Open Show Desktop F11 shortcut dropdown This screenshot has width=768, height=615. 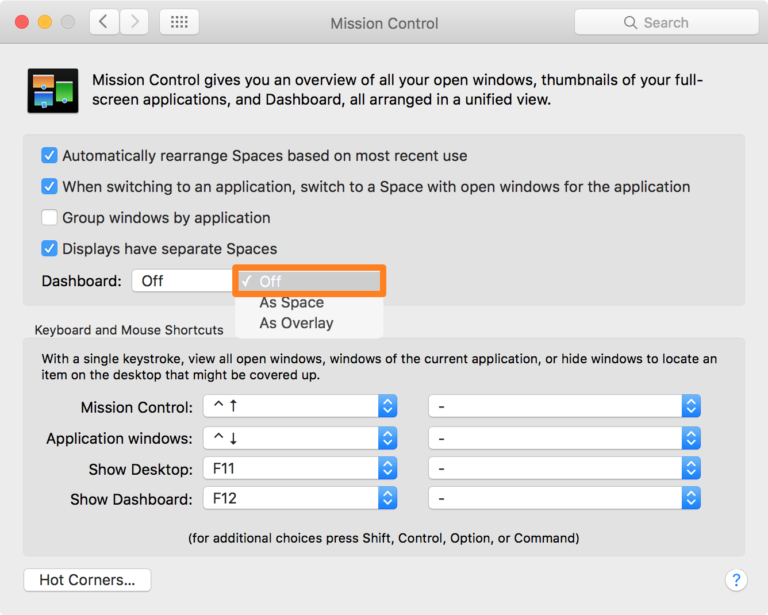click(300, 469)
